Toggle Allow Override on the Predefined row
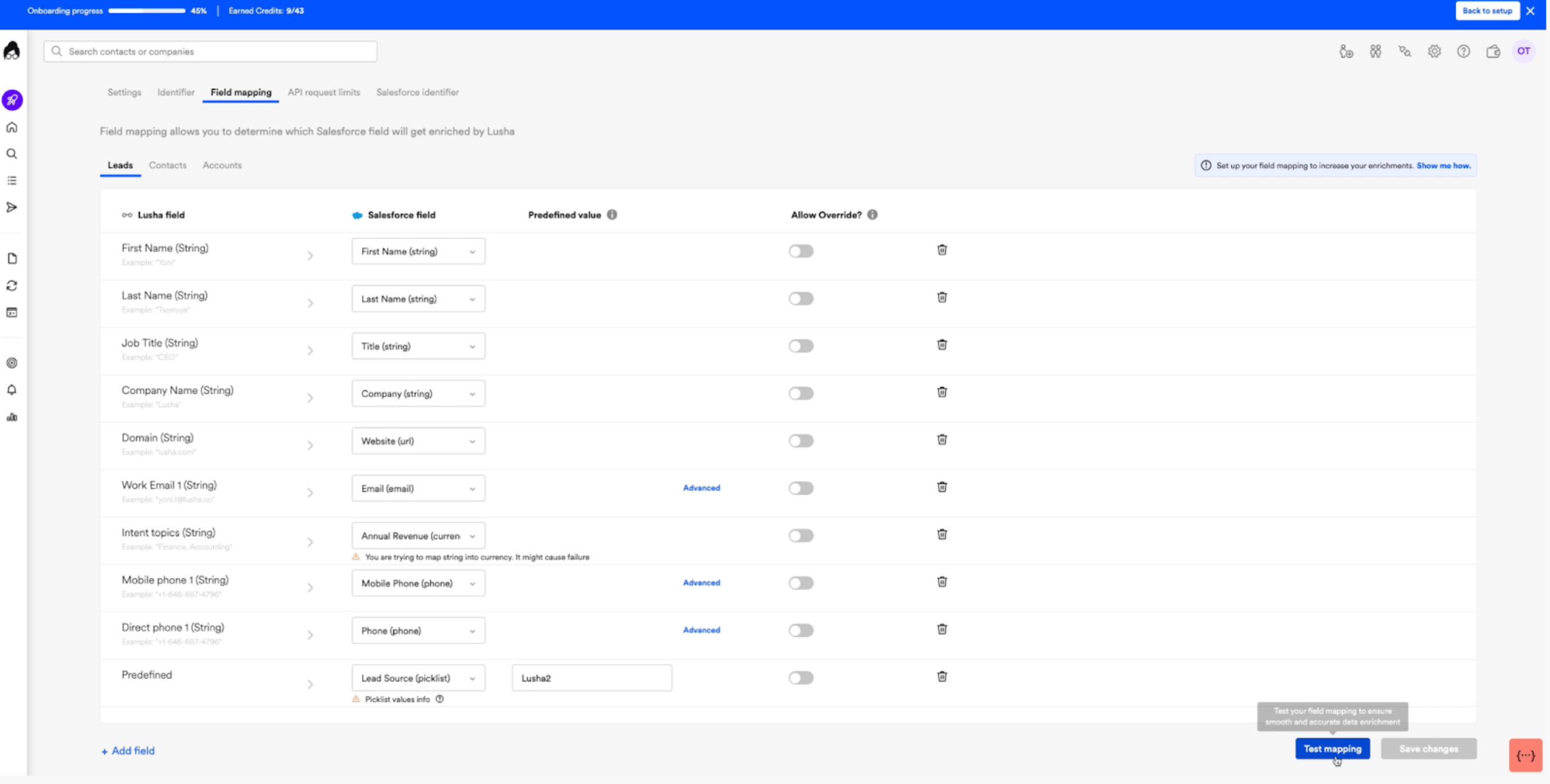 coord(801,678)
